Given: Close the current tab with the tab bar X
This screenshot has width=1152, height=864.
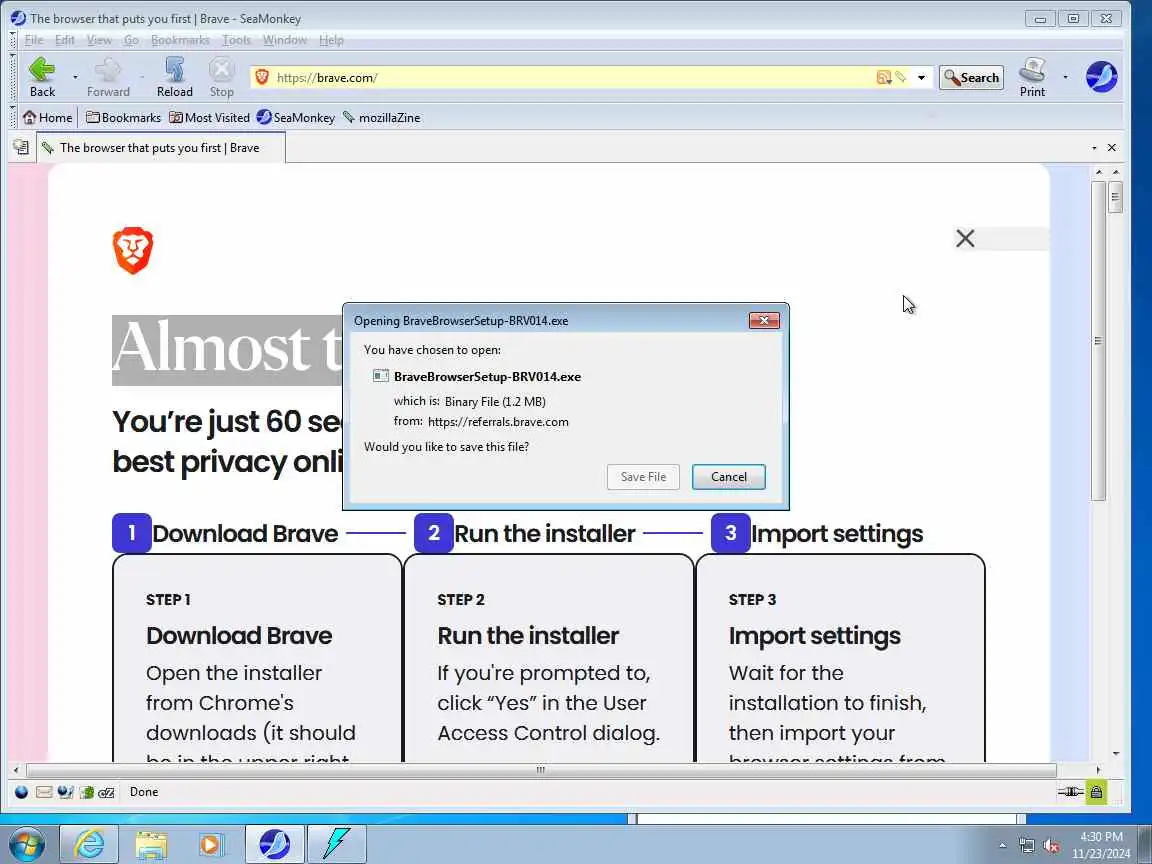Looking at the screenshot, I should [1112, 148].
